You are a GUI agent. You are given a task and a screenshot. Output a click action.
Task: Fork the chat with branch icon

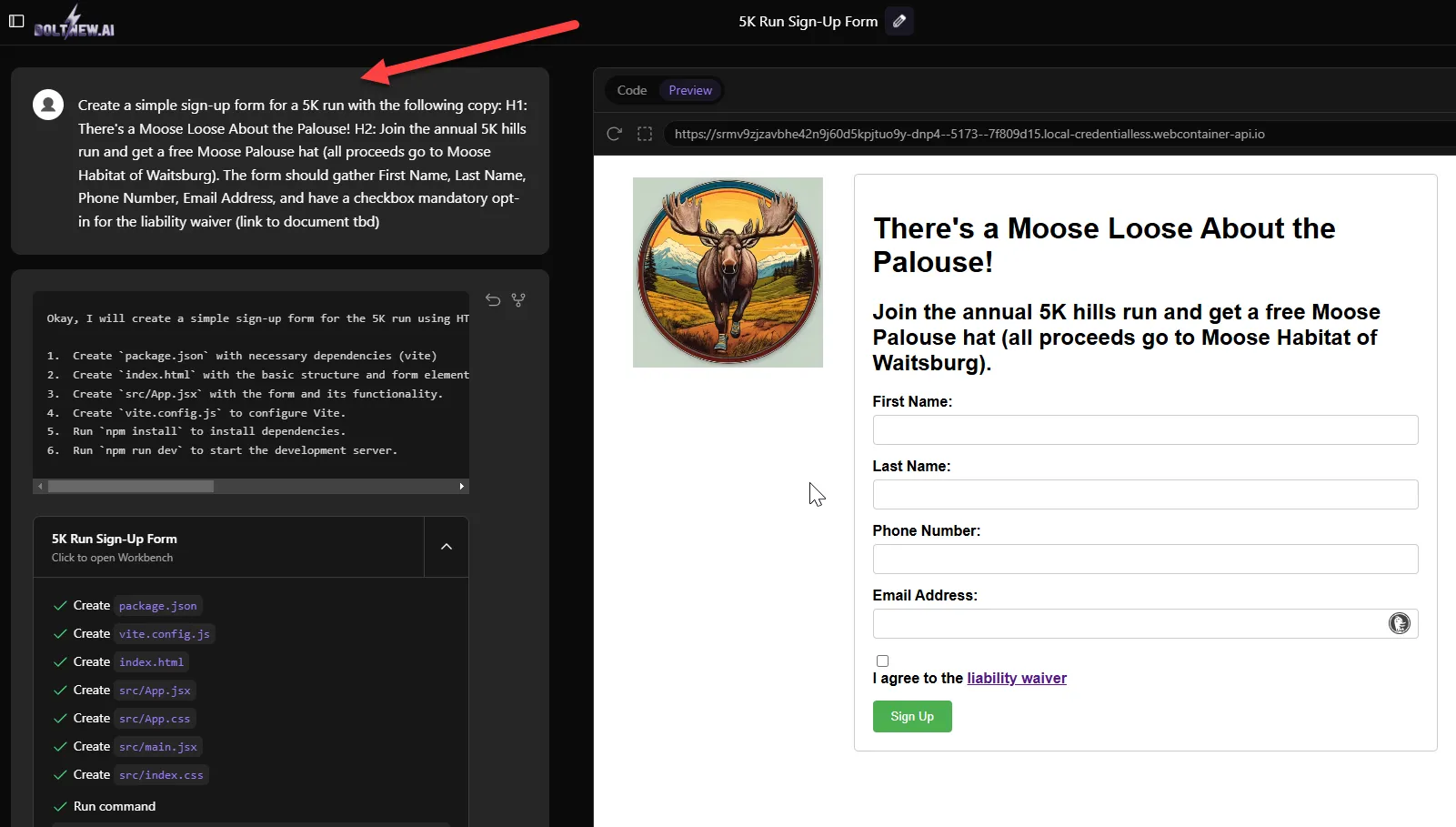518,299
